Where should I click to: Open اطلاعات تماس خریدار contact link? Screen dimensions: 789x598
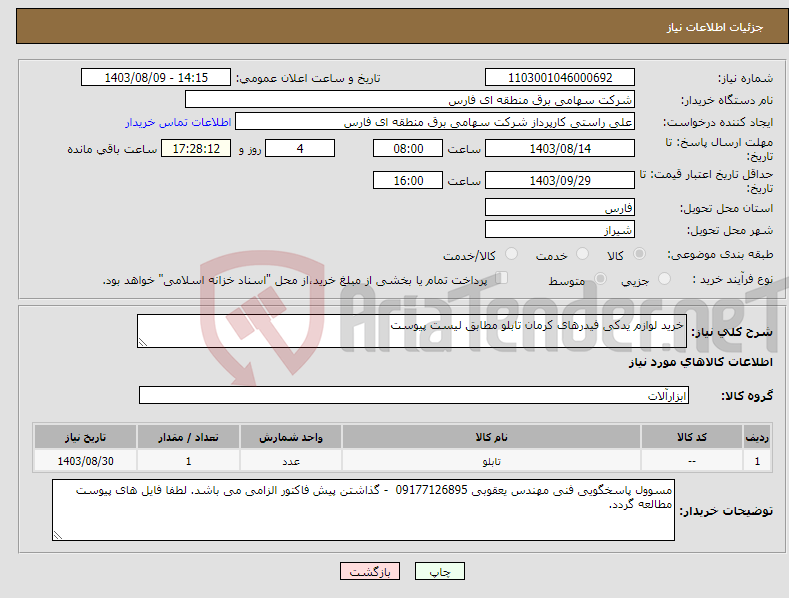tap(178, 122)
